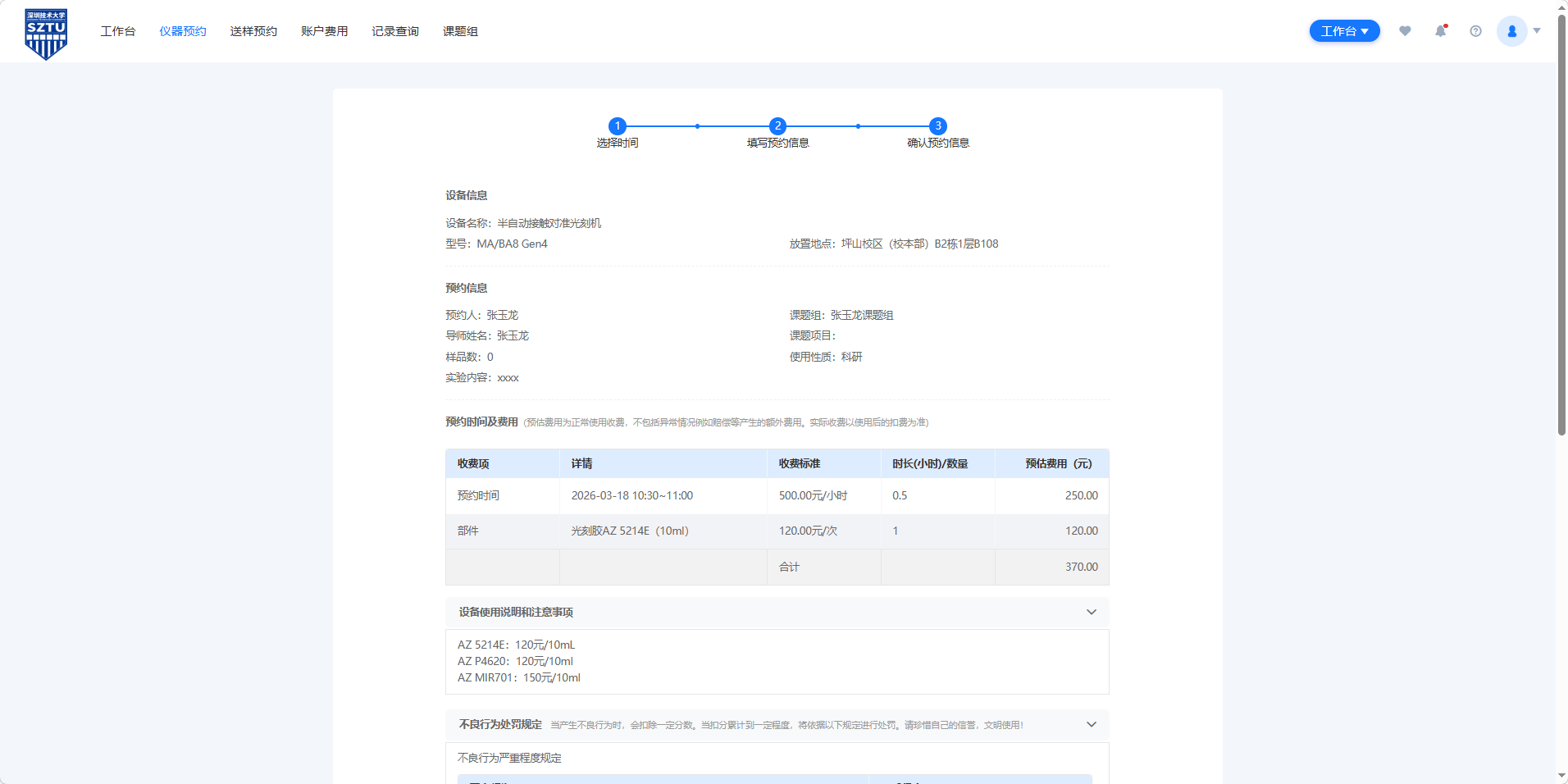The image size is (1568, 784).
Task: Open notifications bell icon
Action: click(1440, 31)
